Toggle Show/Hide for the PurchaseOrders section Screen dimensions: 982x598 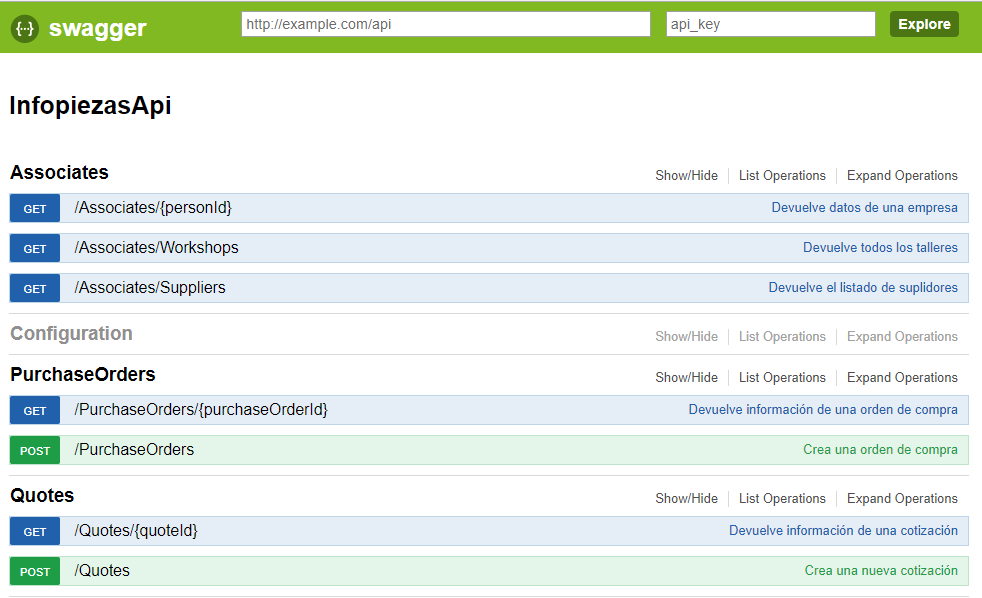(x=686, y=377)
